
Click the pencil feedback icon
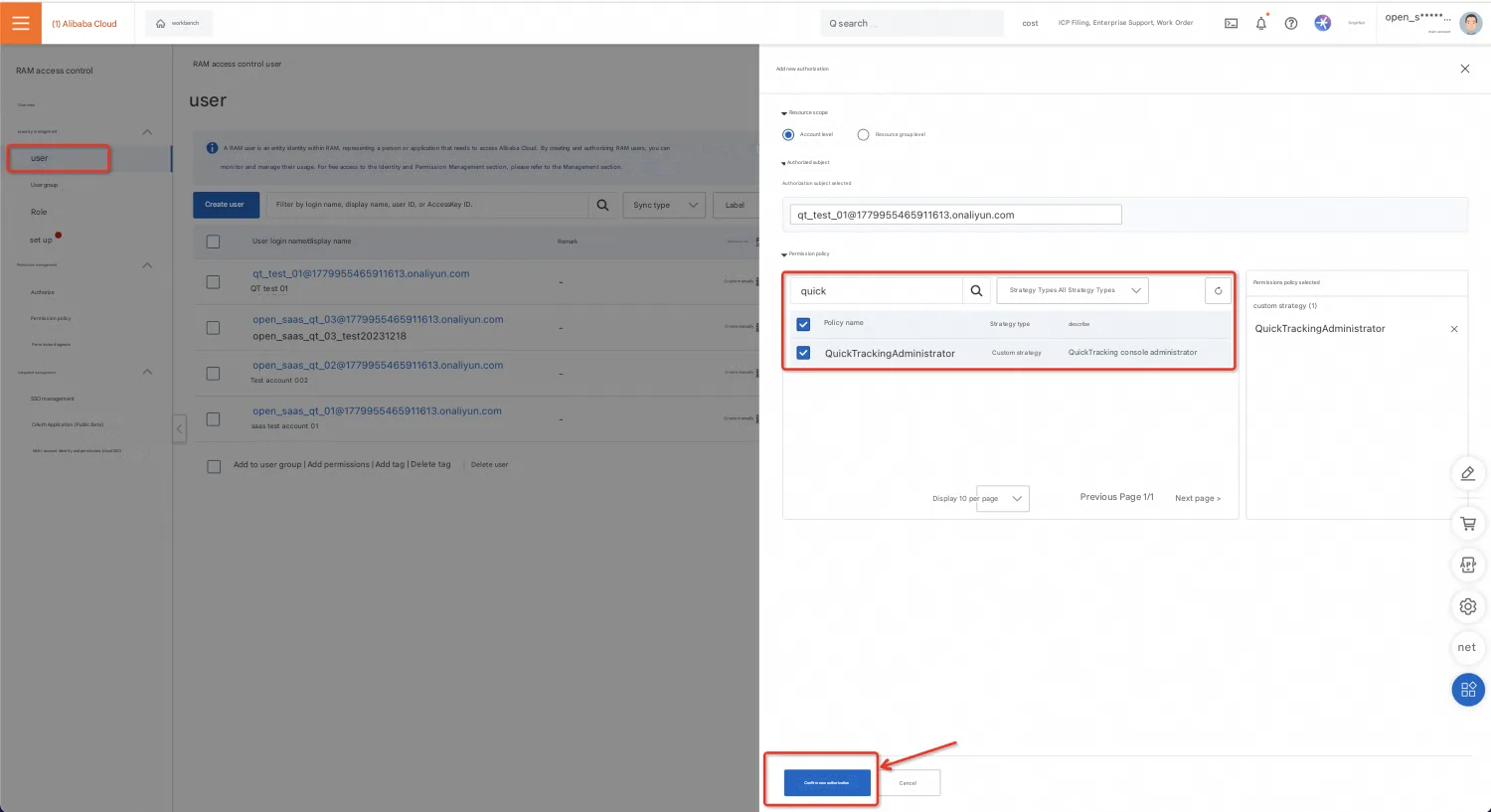click(1467, 473)
